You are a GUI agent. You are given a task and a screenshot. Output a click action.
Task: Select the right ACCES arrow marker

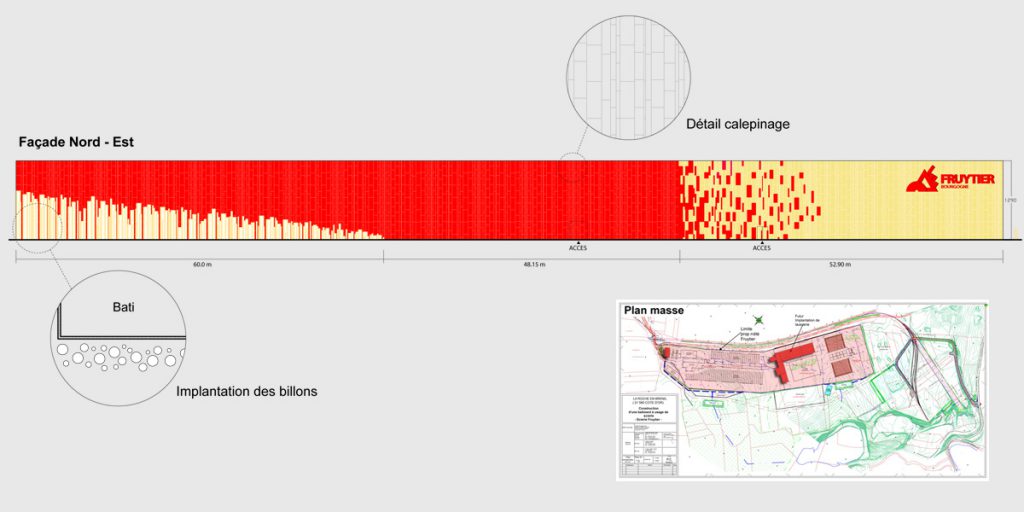(762, 241)
